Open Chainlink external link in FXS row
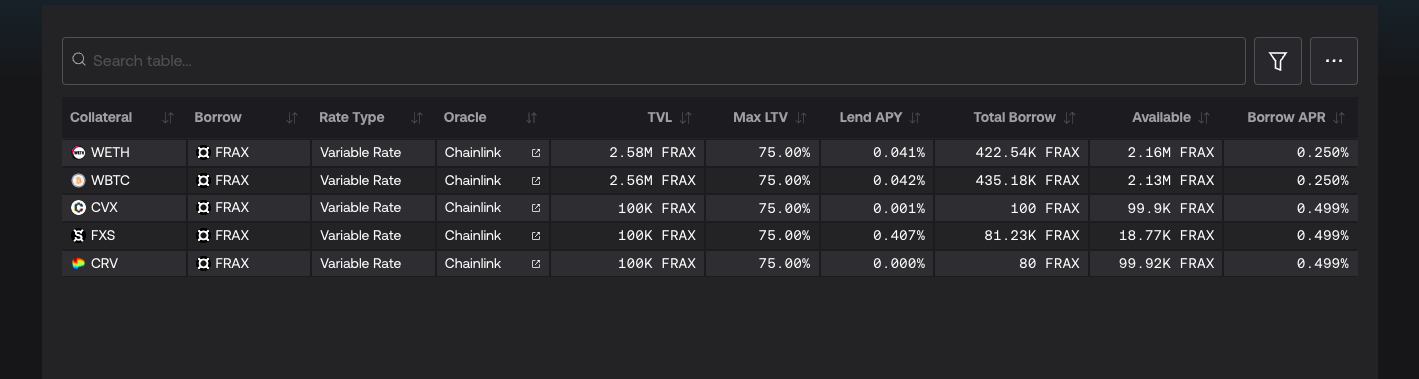This screenshot has height=379, width=1419. pyautogui.click(x=536, y=236)
